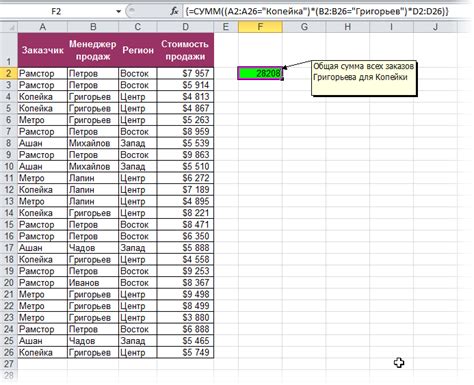
Task: Click cell with value $9 253
Action: (x=185, y=271)
